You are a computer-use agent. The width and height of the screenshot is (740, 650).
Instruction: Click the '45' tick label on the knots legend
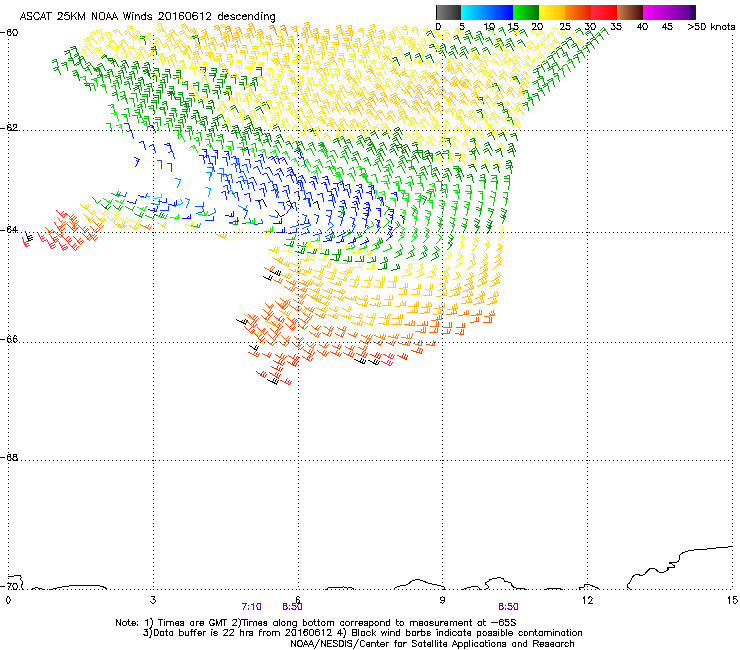tap(667, 27)
